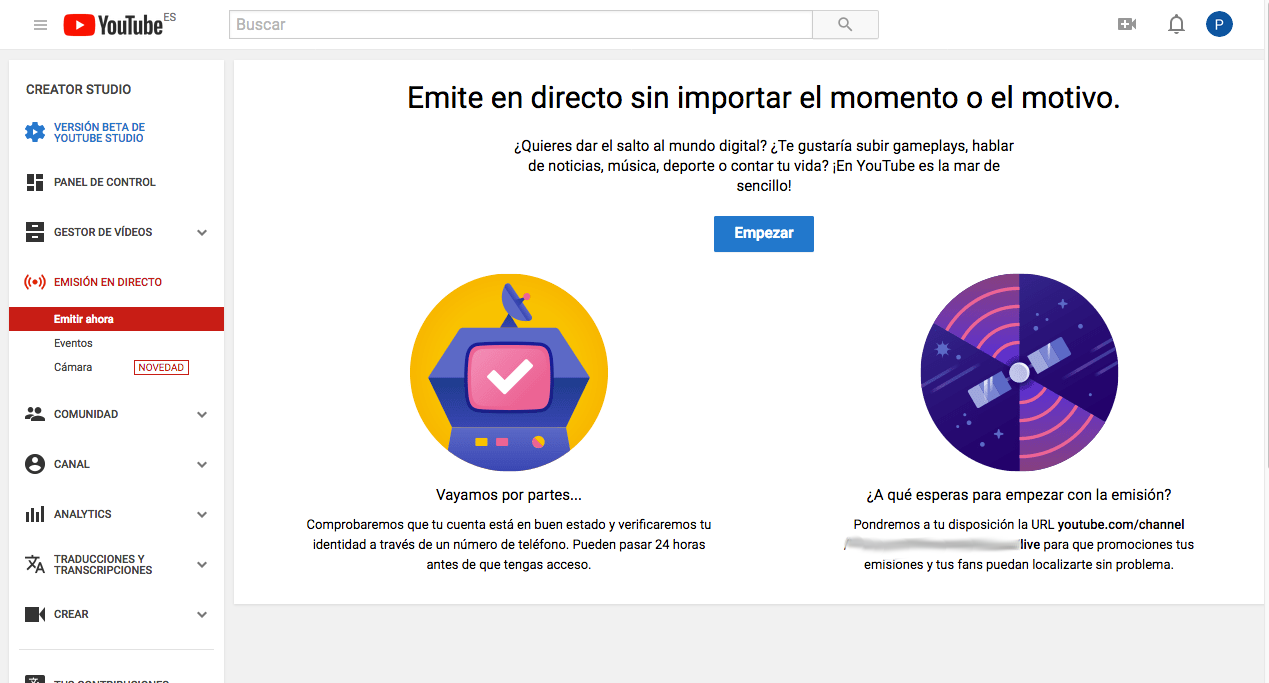Open Traducciones y Transcripciones
Screen dimensions: 1269x683
pos(103,564)
